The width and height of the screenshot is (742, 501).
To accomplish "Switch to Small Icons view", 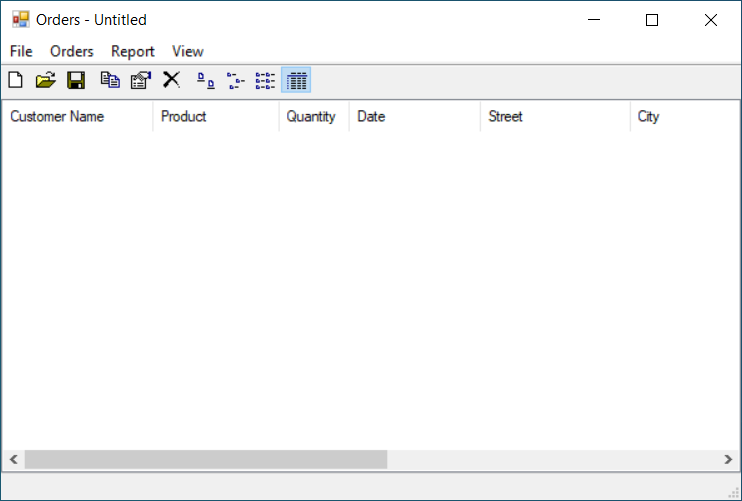I will point(236,80).
